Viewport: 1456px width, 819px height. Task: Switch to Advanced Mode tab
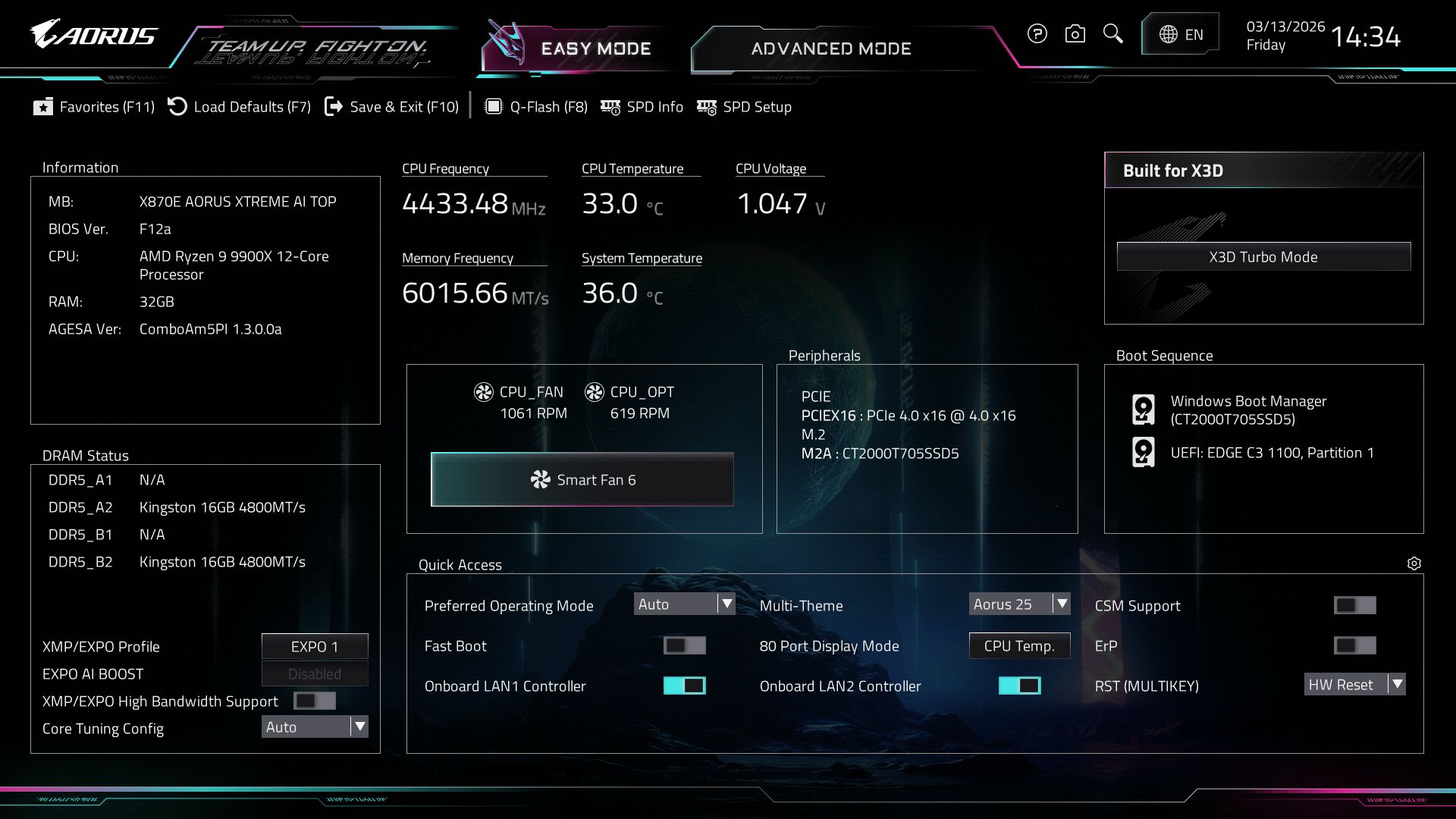[830, 49]
